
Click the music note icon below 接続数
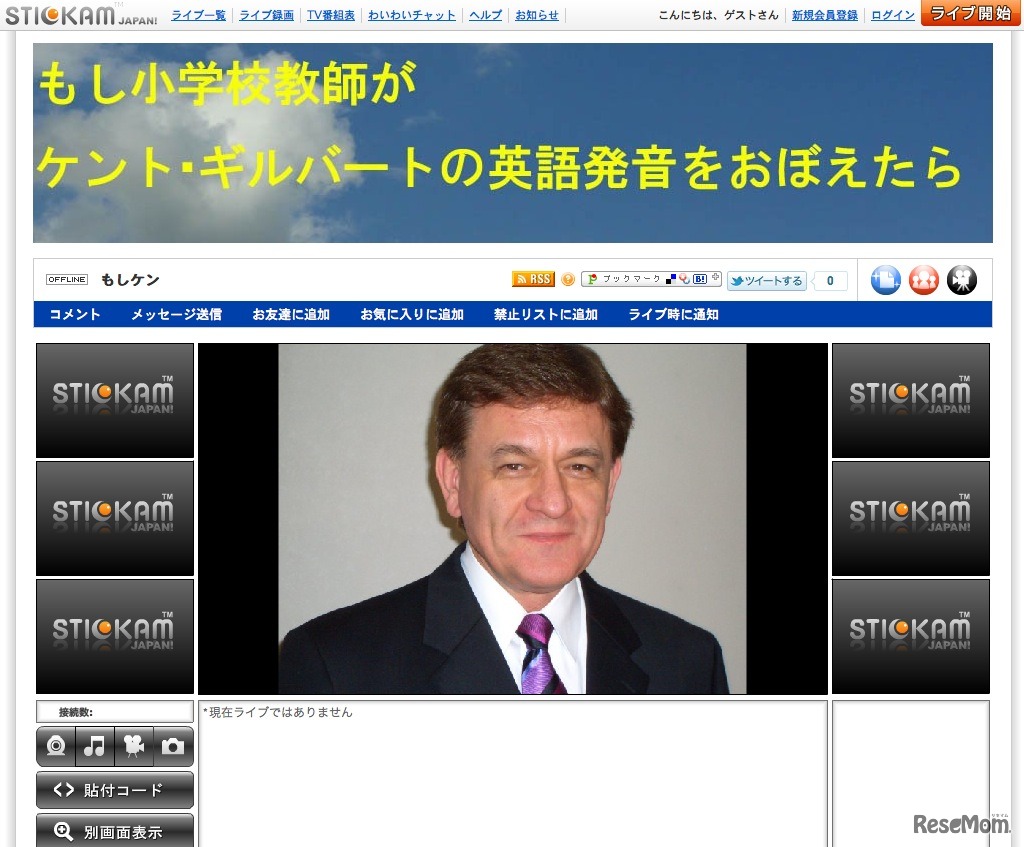[94, 747]
